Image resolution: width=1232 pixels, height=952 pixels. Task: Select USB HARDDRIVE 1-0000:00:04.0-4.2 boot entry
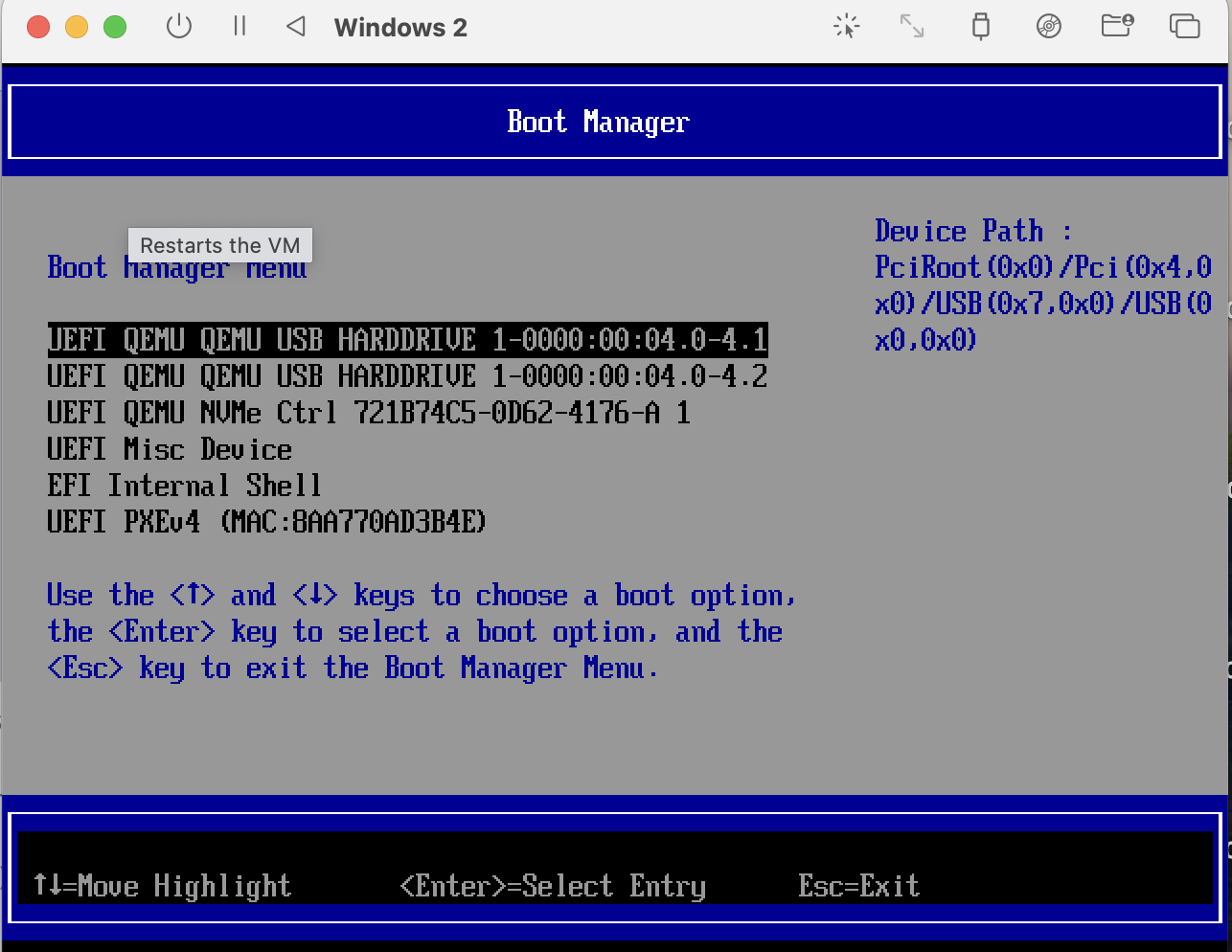tap(407, 376)
